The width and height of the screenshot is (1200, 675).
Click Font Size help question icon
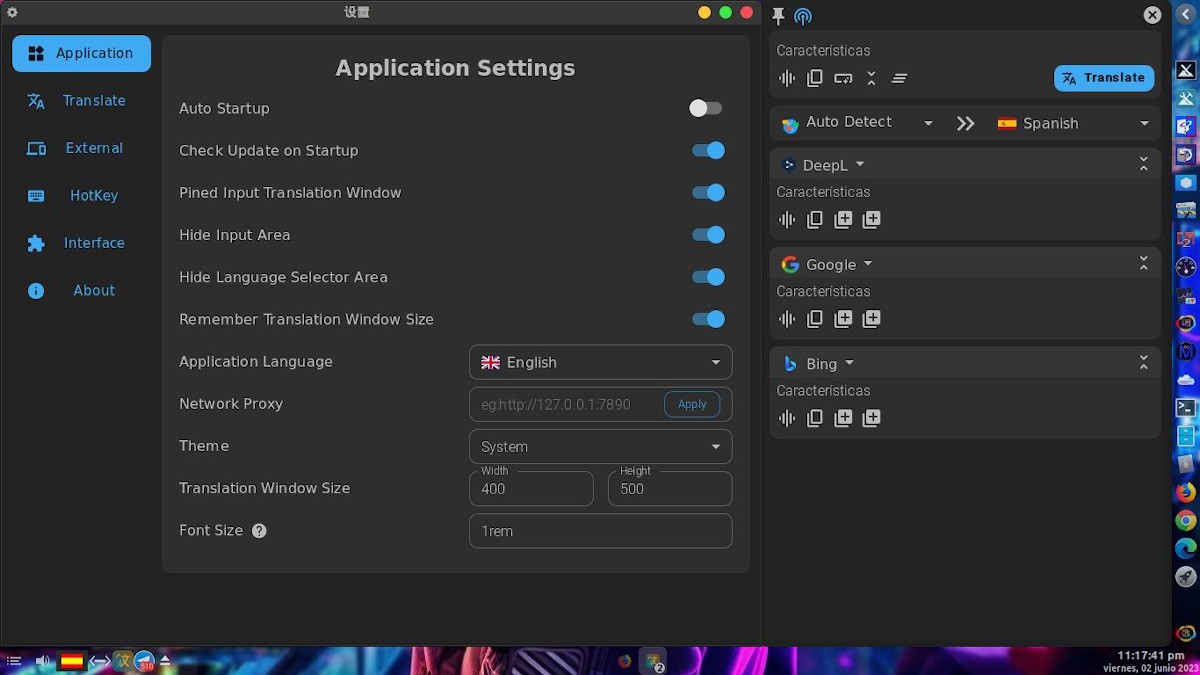(259, 531)
